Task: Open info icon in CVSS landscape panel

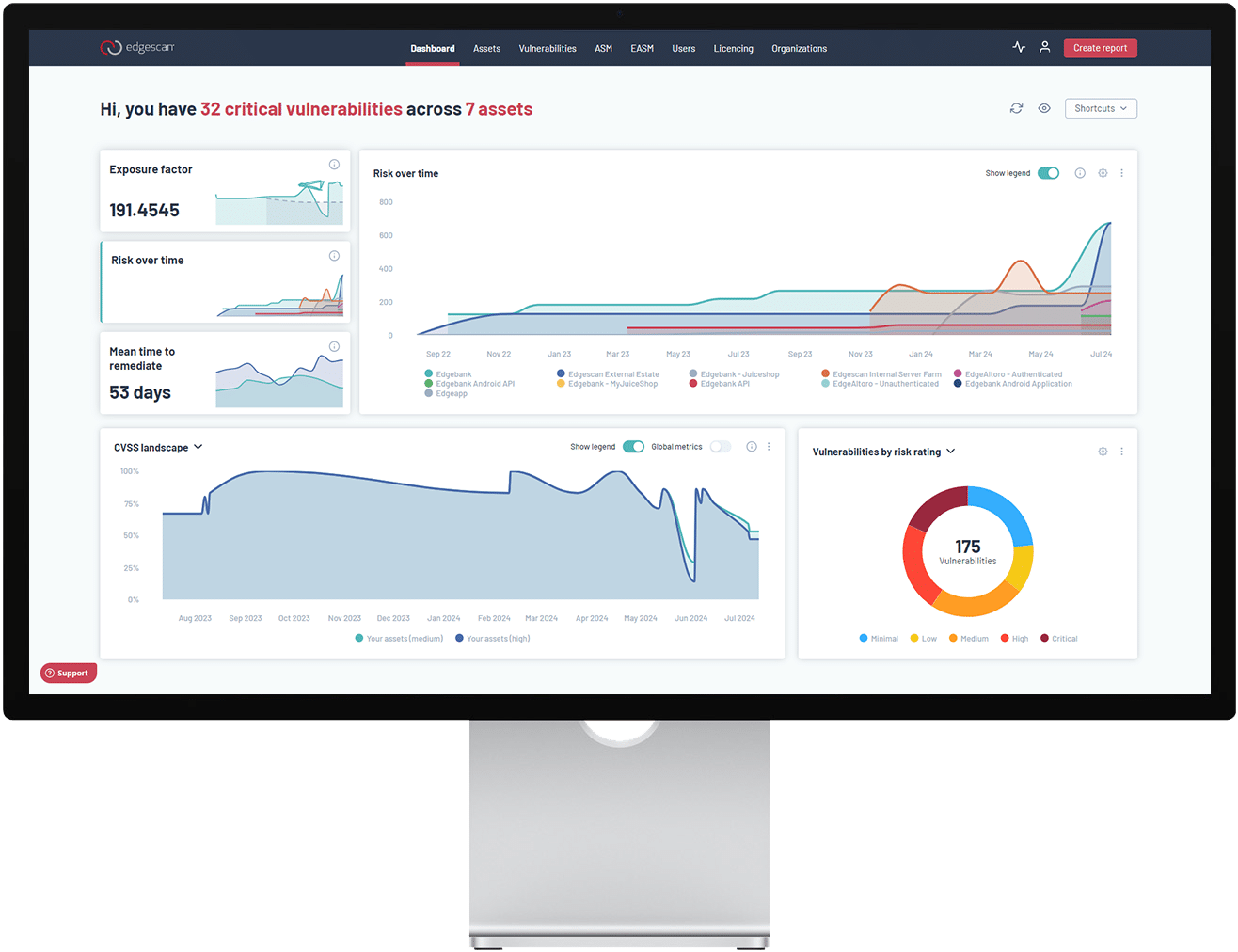Action: click(752, 447)
